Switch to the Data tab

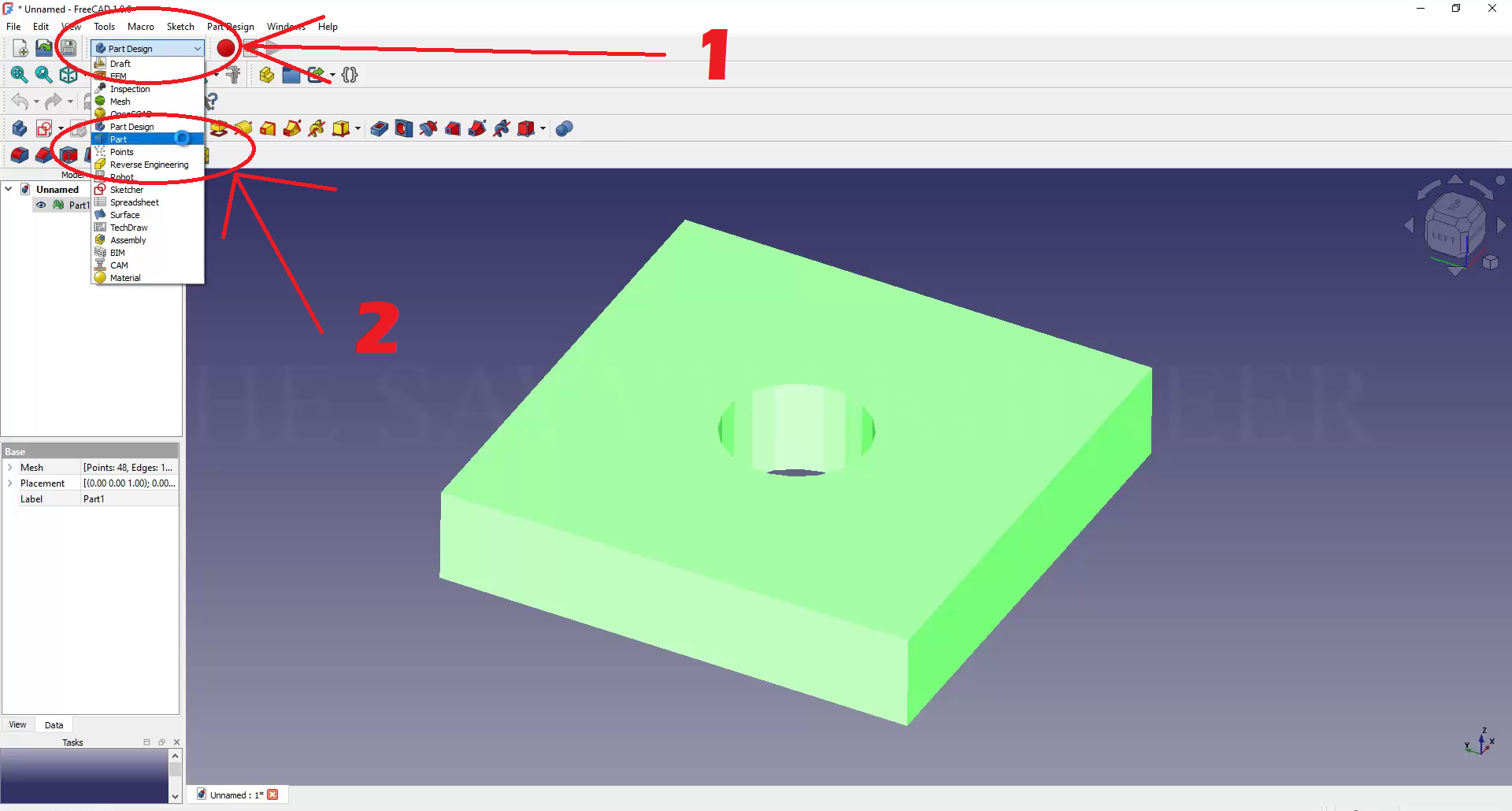[54, 725]
